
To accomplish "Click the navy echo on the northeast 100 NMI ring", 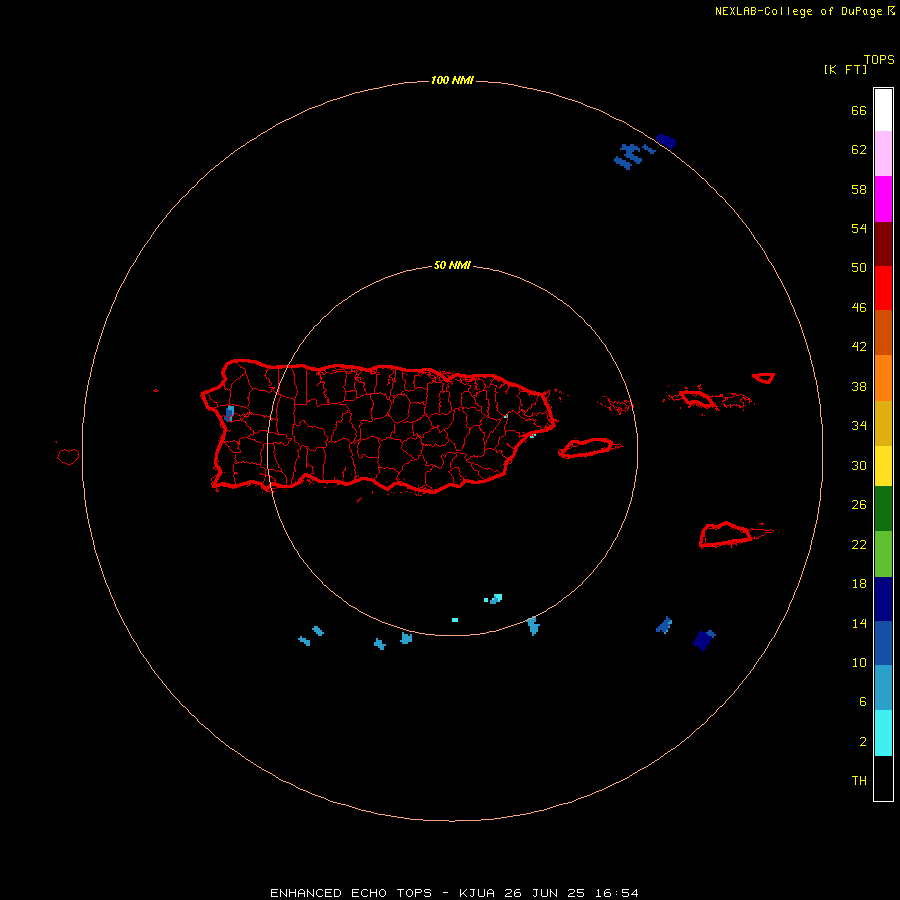I will pos(666,141).
